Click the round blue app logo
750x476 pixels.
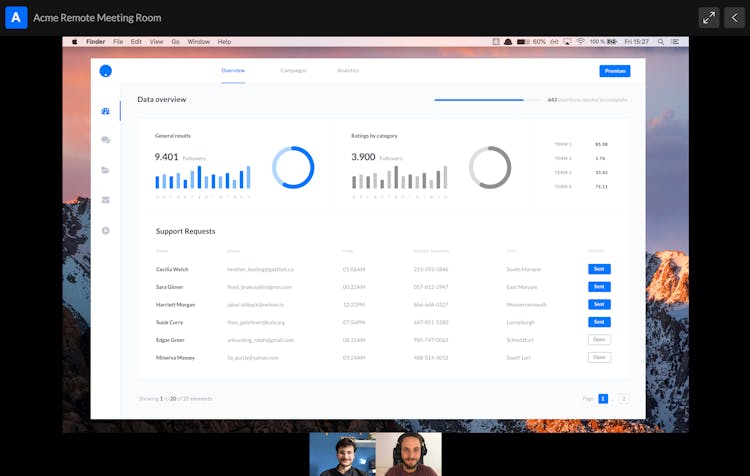tap(106, 71)
